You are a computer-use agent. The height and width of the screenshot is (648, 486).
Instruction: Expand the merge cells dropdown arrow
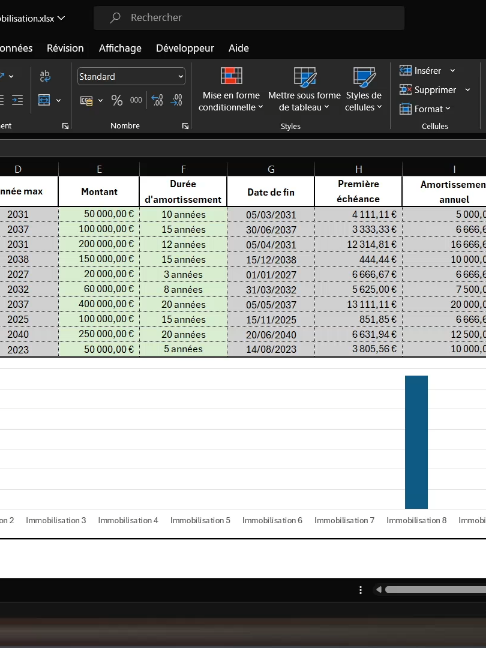(x=58, y=100)
